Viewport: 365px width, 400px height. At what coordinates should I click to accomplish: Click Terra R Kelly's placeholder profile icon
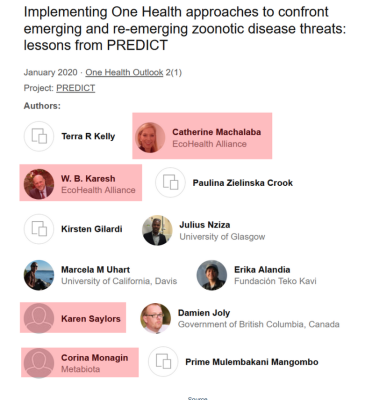point(39,136)
